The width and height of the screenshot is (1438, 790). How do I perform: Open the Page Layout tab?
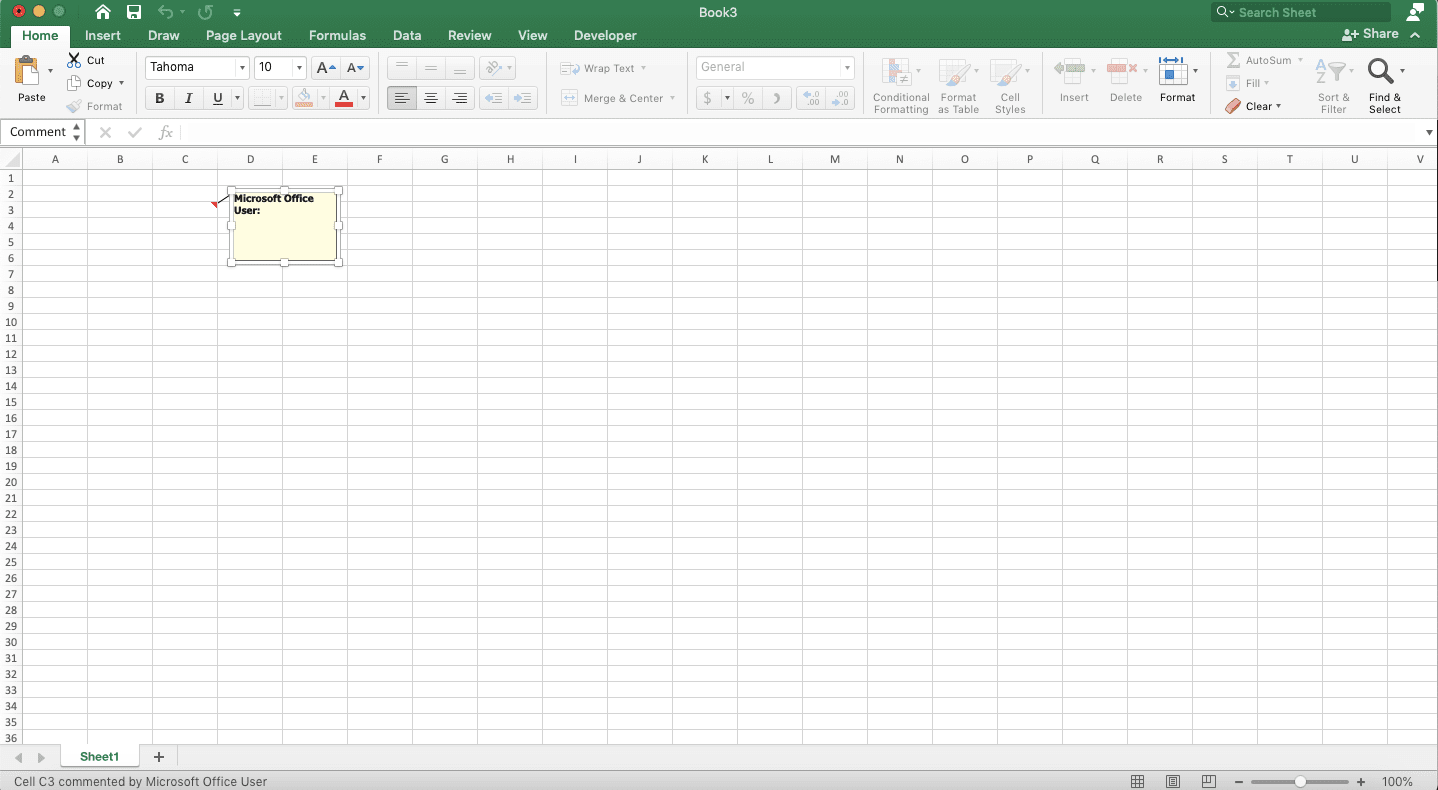pyautogui.click(x=244, y=35)
